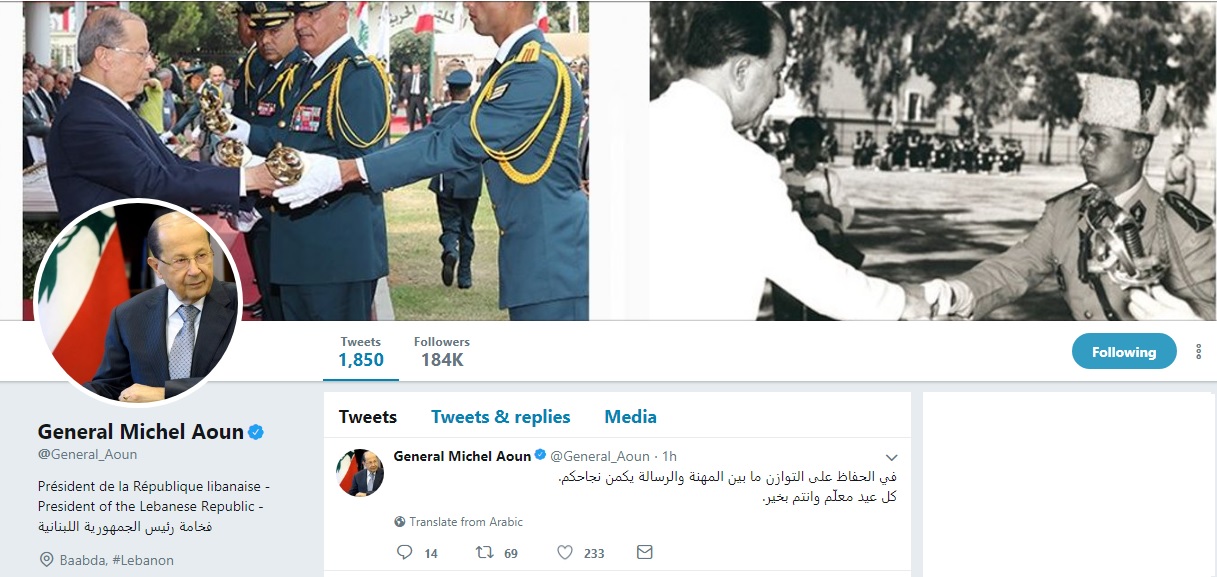The height and width of the screenshot is (577, 1217).
Task: Click Translate from Arabic link
Action: (466, 522)
